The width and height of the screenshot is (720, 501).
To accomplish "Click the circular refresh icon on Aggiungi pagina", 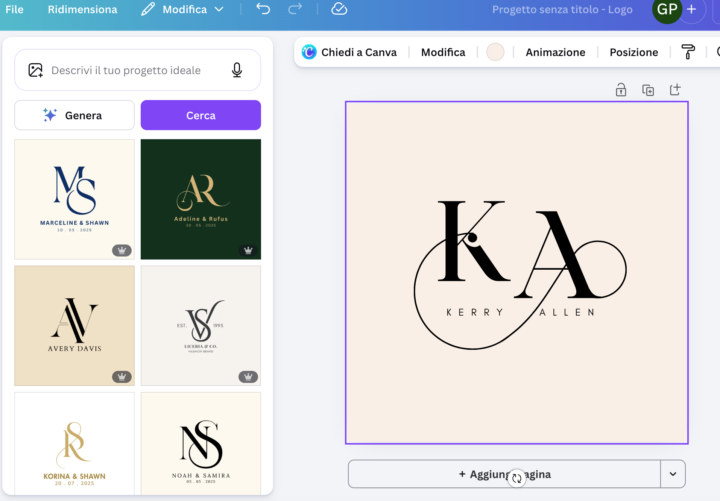I will 517,478.
